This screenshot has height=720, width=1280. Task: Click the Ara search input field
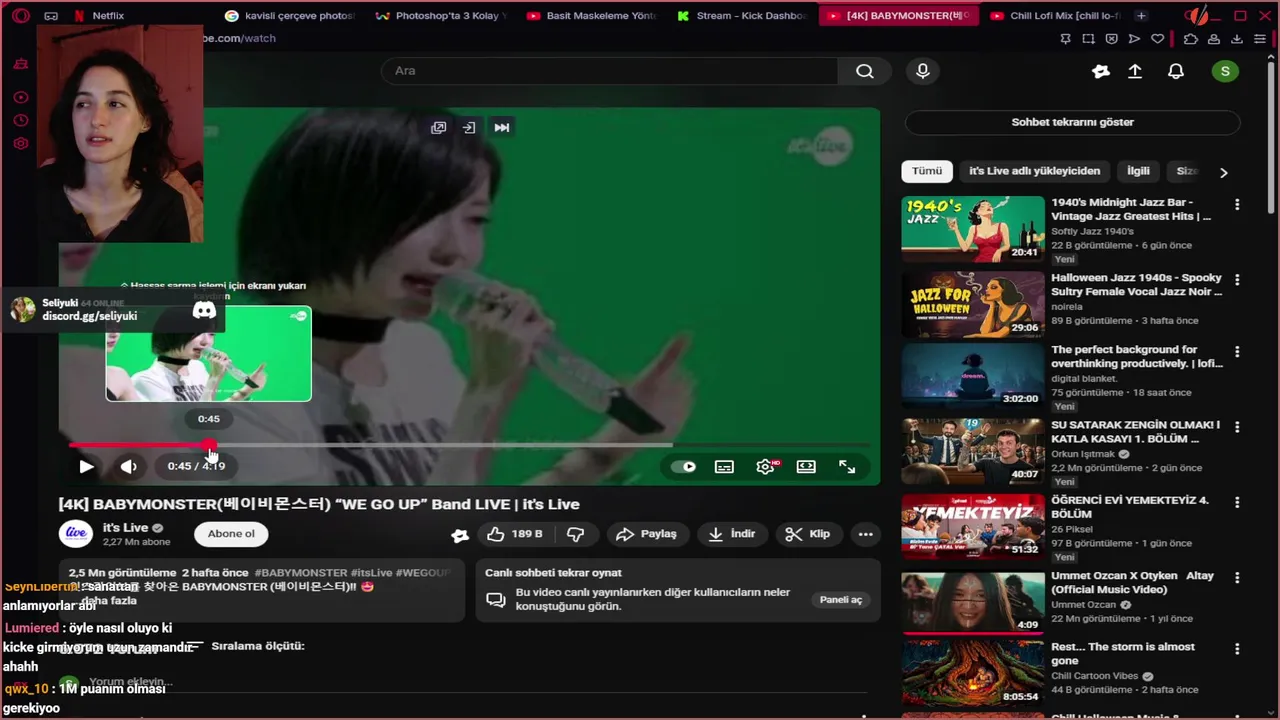(x=610, y=71)
